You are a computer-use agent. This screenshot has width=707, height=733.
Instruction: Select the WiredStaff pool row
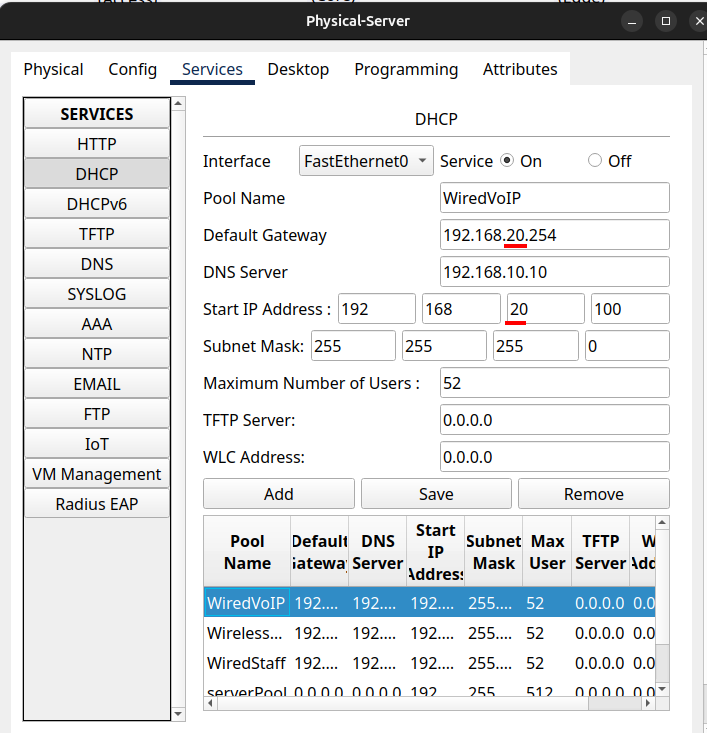pyautogui.click(x=429, y=662)
